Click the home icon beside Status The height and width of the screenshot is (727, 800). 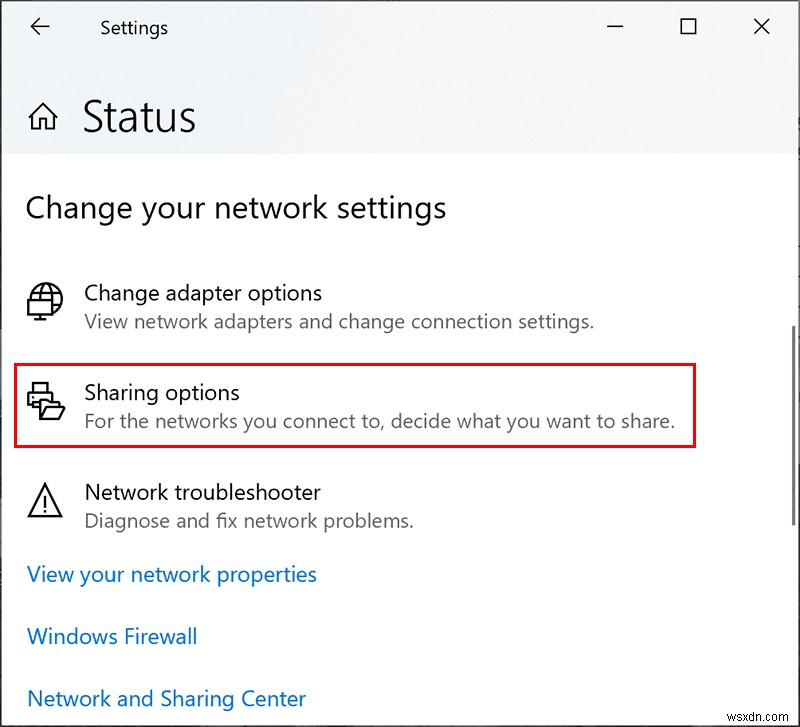(x=44, y=116)
